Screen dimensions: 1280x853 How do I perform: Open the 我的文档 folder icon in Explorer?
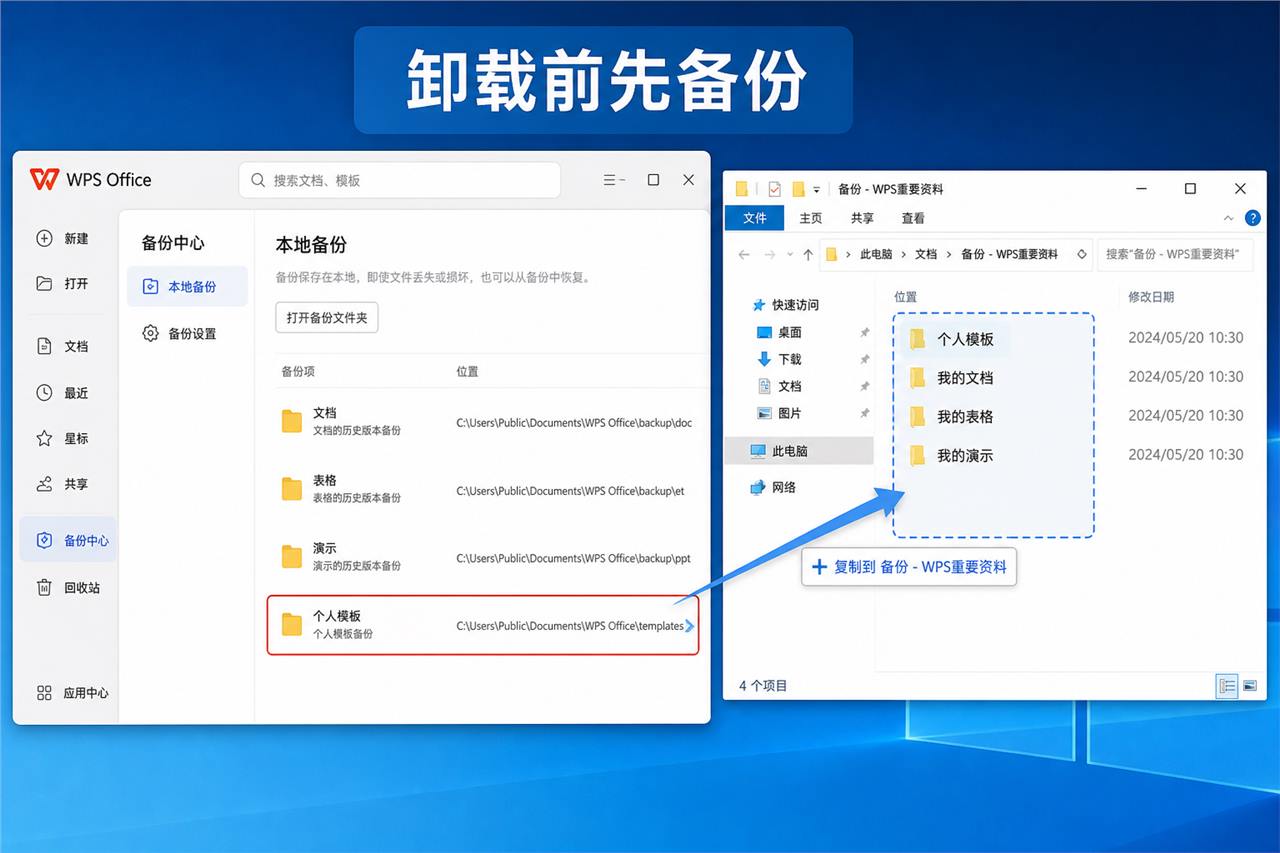point(917,377)
